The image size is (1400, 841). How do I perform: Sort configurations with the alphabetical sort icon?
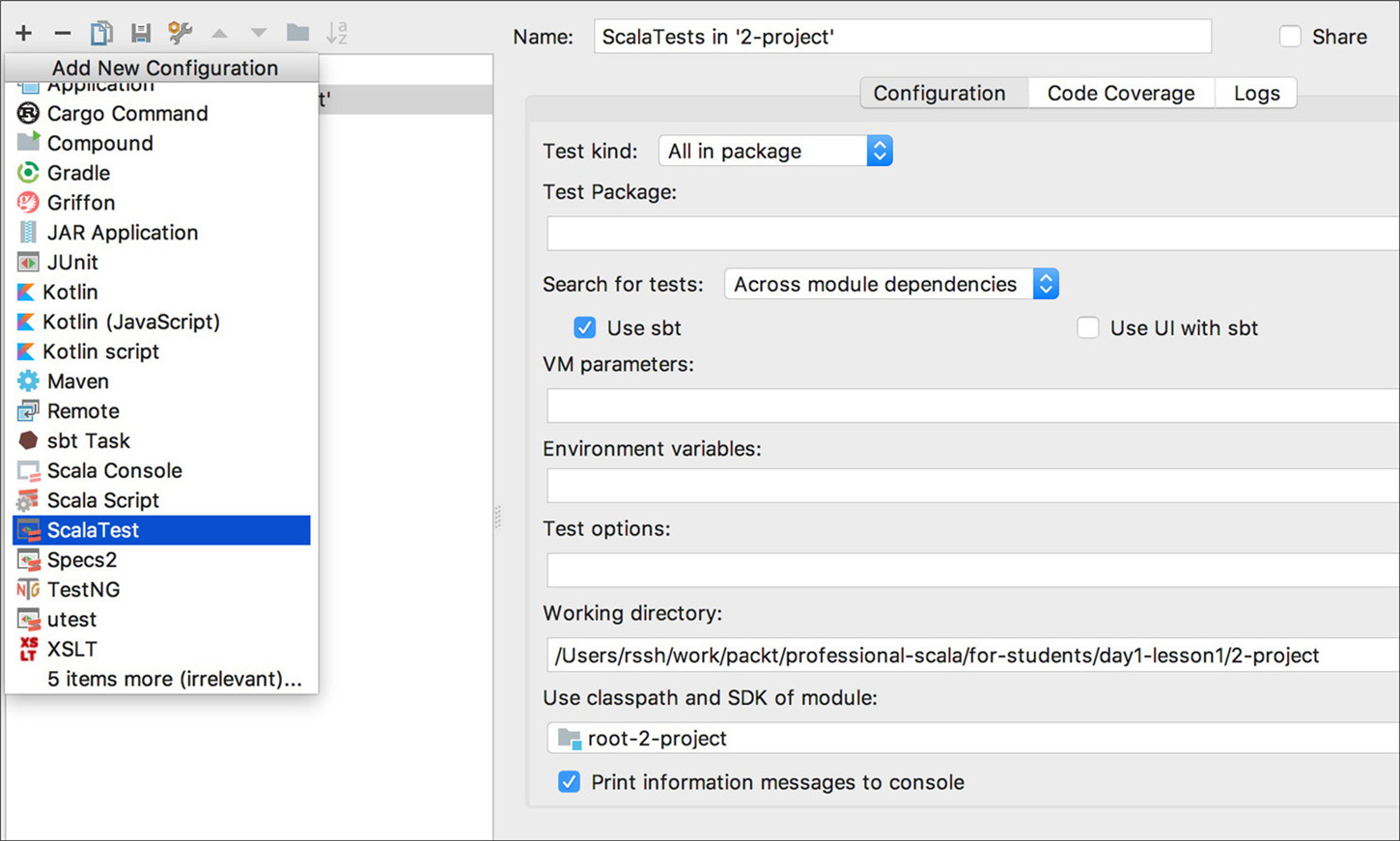(x=336, y=32)
